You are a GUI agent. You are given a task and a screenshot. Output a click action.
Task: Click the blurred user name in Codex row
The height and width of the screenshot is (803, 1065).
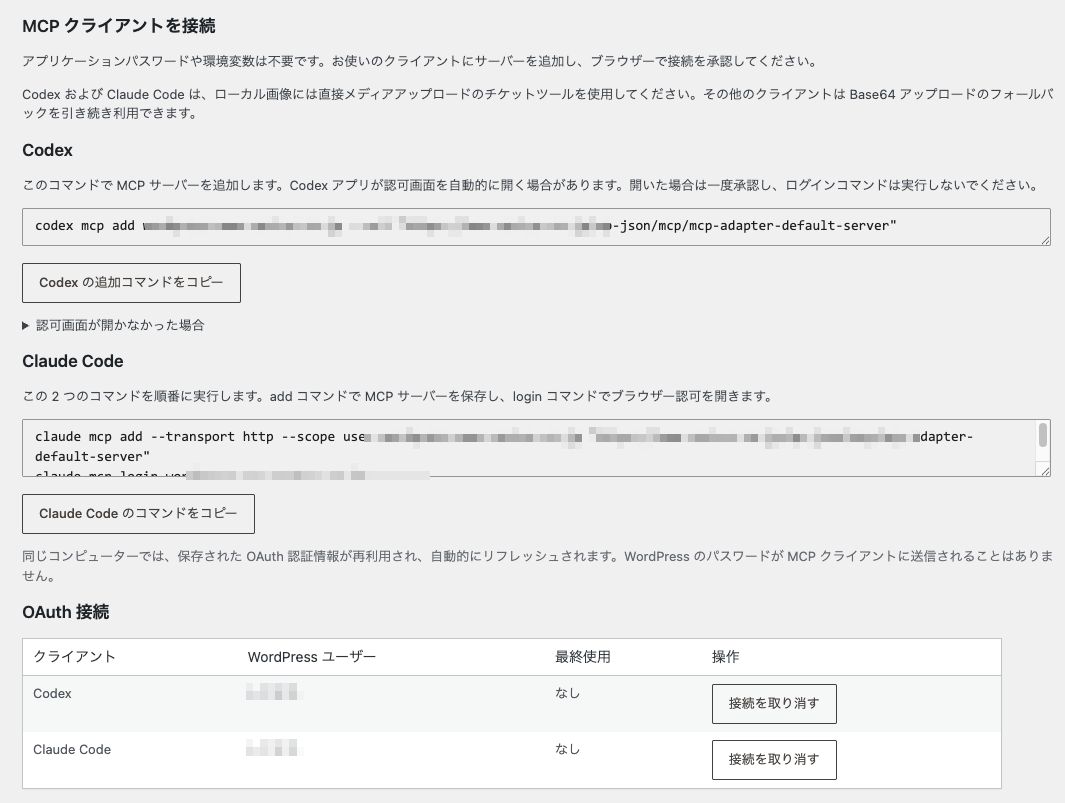point(272,693)
